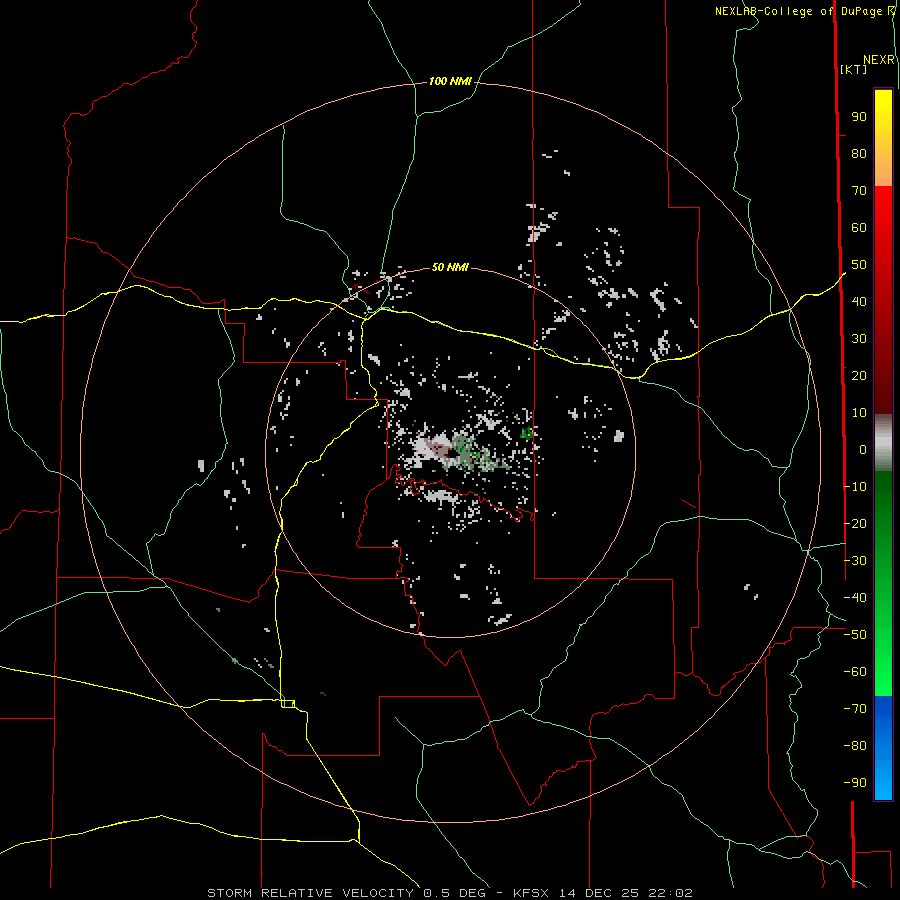Click the 20 value on the velocity scale

click(859, 376)
